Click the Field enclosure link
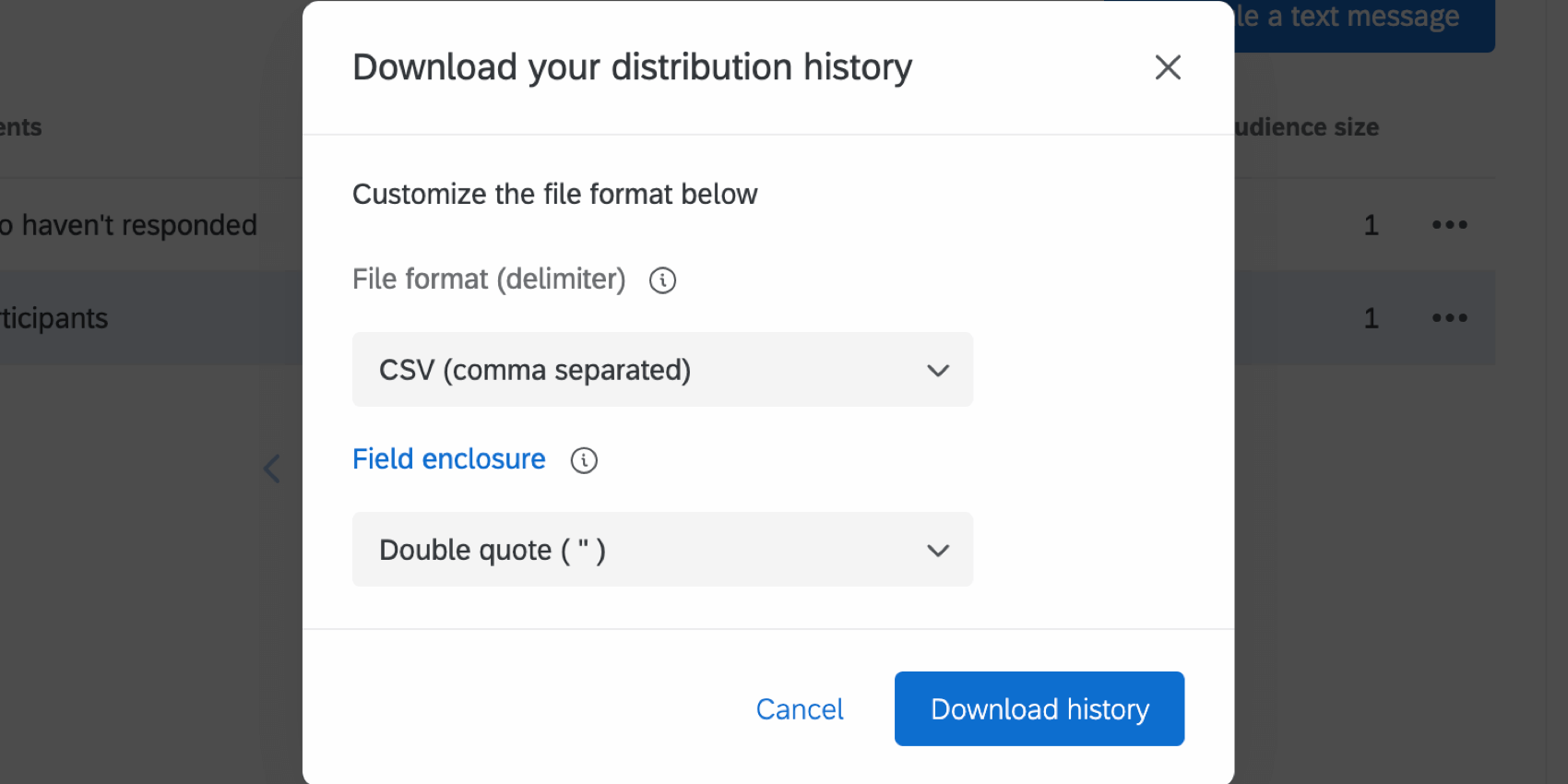The width and height of the screenshot is (1568, 784). pos(448,458)
